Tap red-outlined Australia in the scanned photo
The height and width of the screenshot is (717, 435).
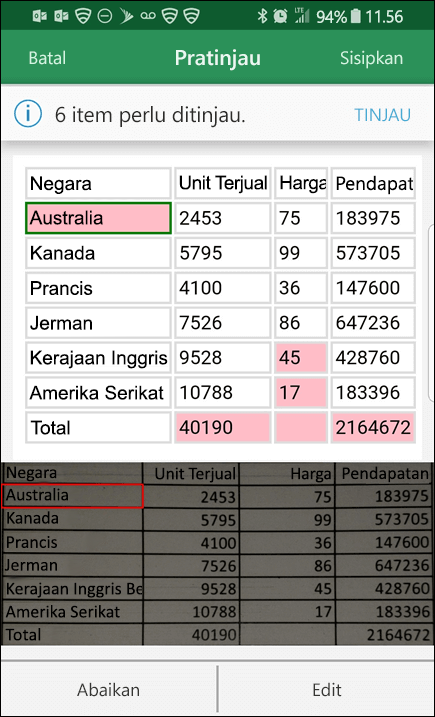[x=72, y=496]
